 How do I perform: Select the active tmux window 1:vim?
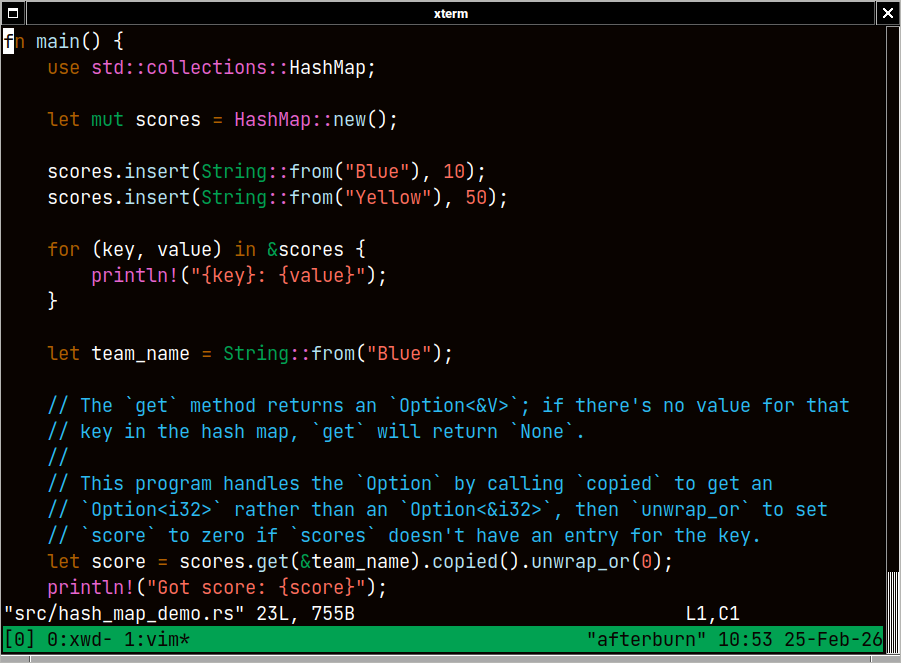pos(155,639)
